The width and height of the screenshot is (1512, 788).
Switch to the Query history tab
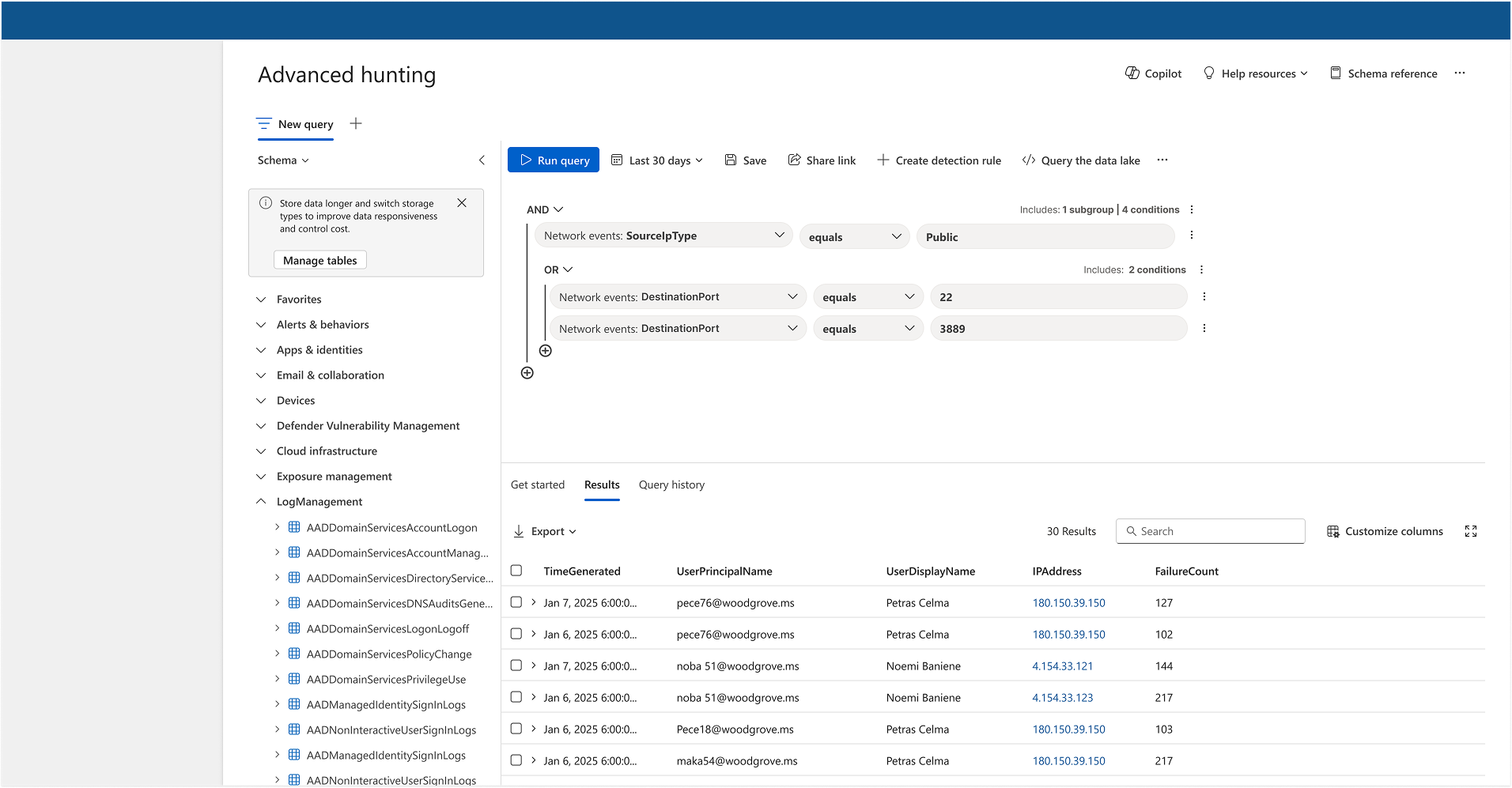coord(671,484)
